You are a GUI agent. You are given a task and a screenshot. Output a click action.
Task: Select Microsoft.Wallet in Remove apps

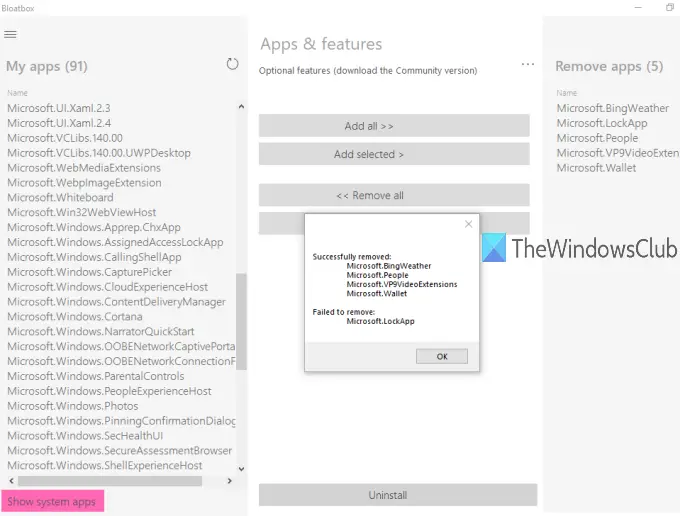tap(596, 168)
